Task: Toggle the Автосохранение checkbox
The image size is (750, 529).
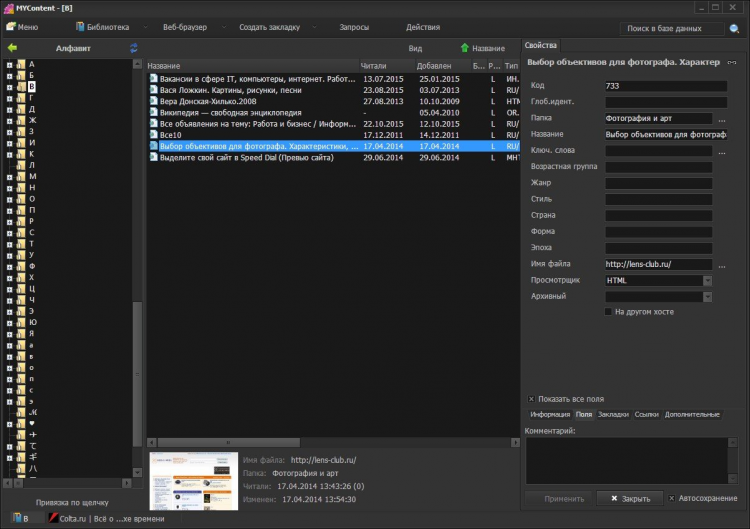Action: tap(671, 497)
